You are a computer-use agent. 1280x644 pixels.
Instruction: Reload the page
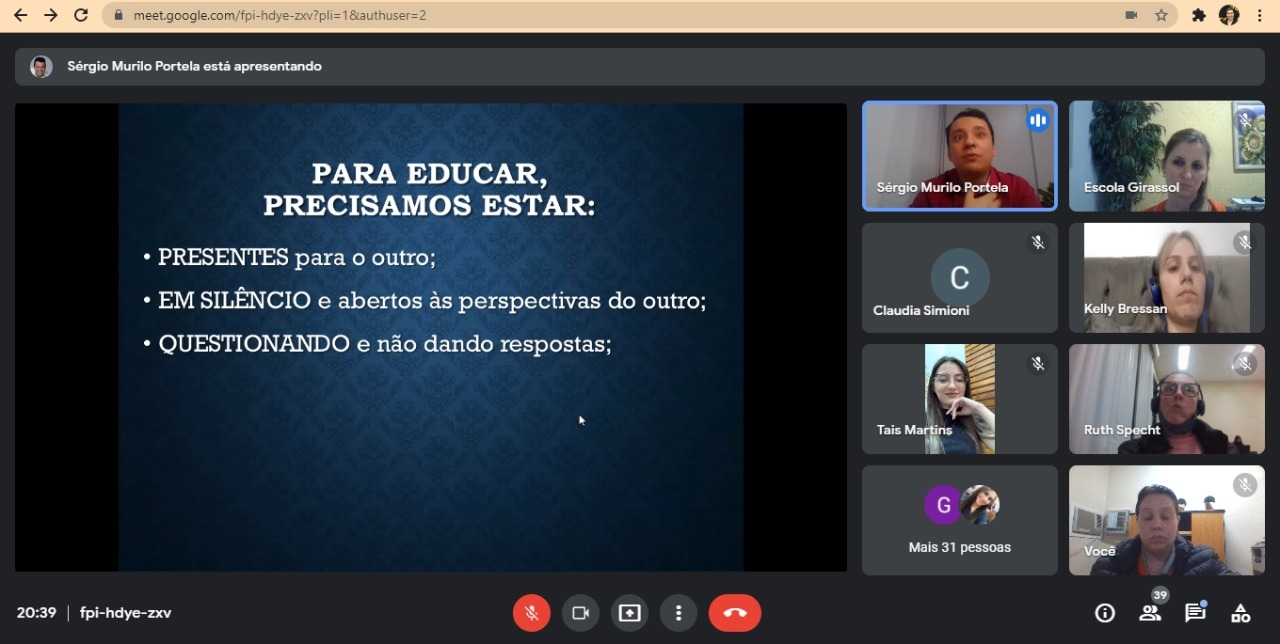click(81, 15)
